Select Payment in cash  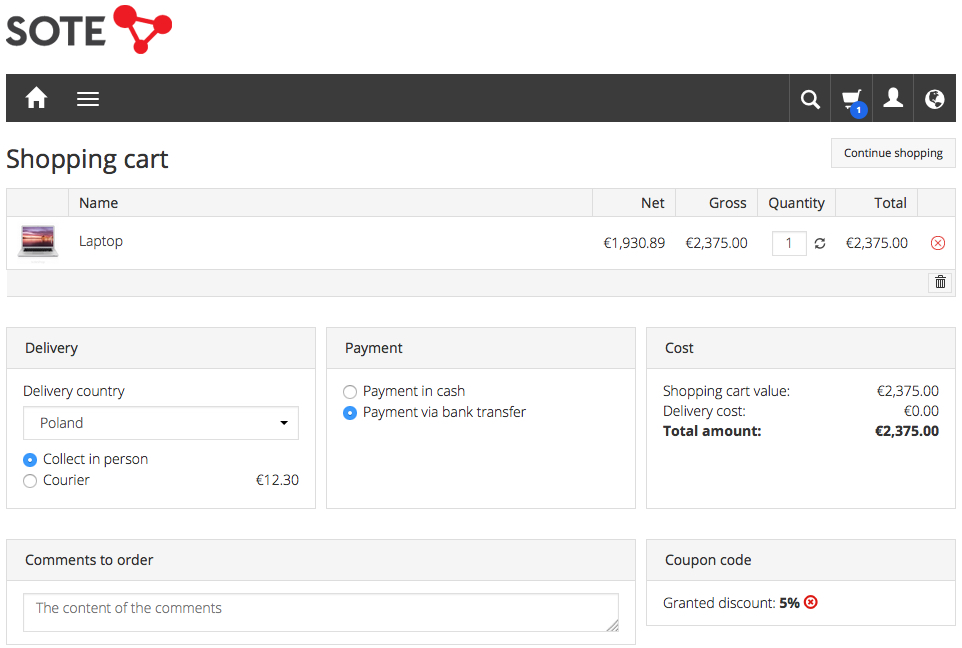coord(350,391)
